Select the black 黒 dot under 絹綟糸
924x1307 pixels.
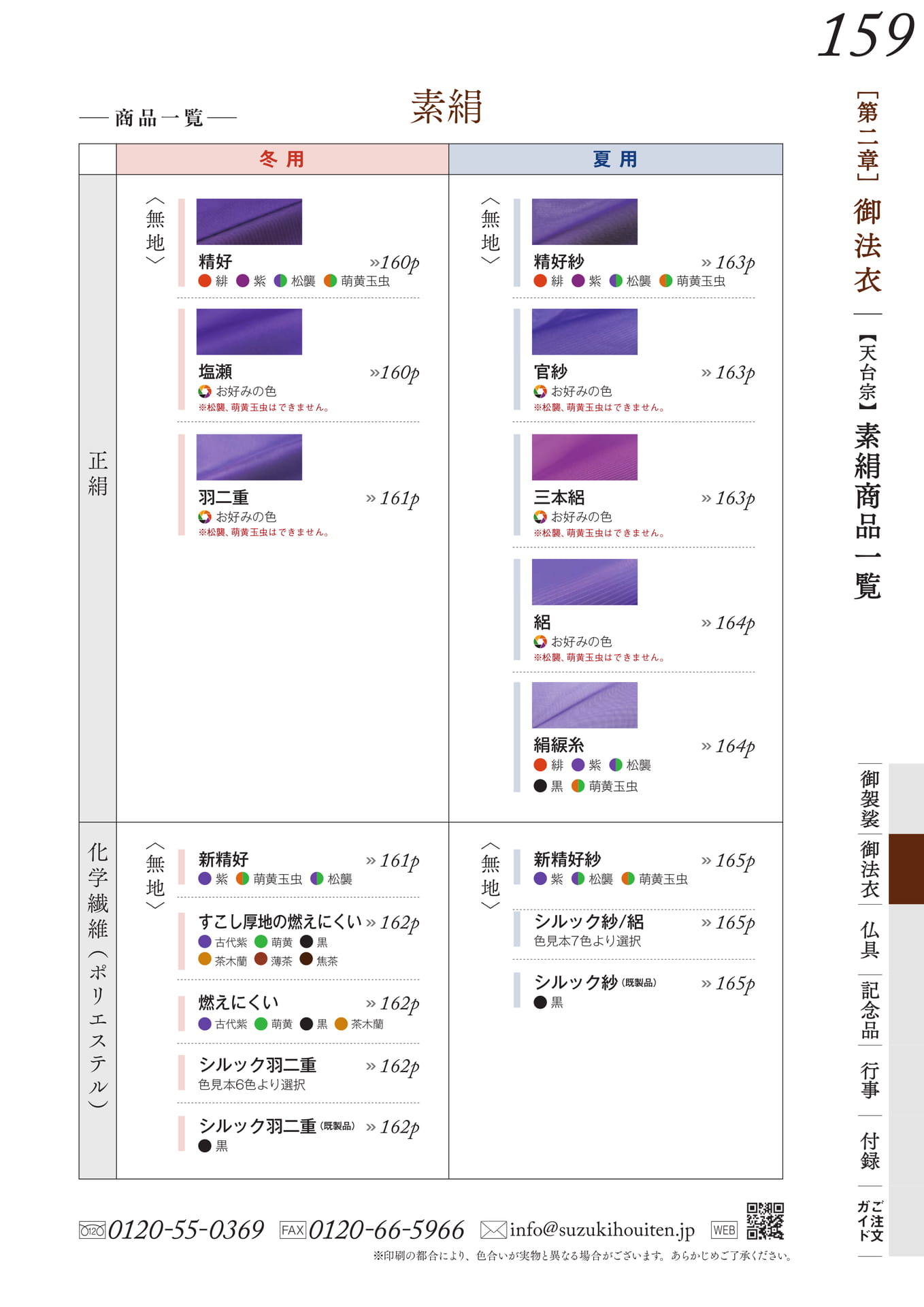coord(540,786)
